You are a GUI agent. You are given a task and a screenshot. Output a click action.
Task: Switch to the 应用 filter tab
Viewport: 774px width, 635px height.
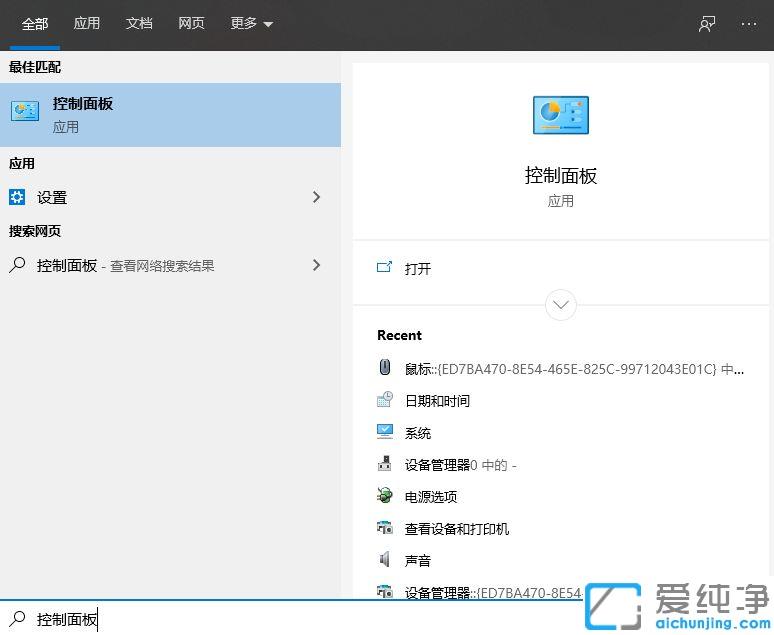click(87, 24)
